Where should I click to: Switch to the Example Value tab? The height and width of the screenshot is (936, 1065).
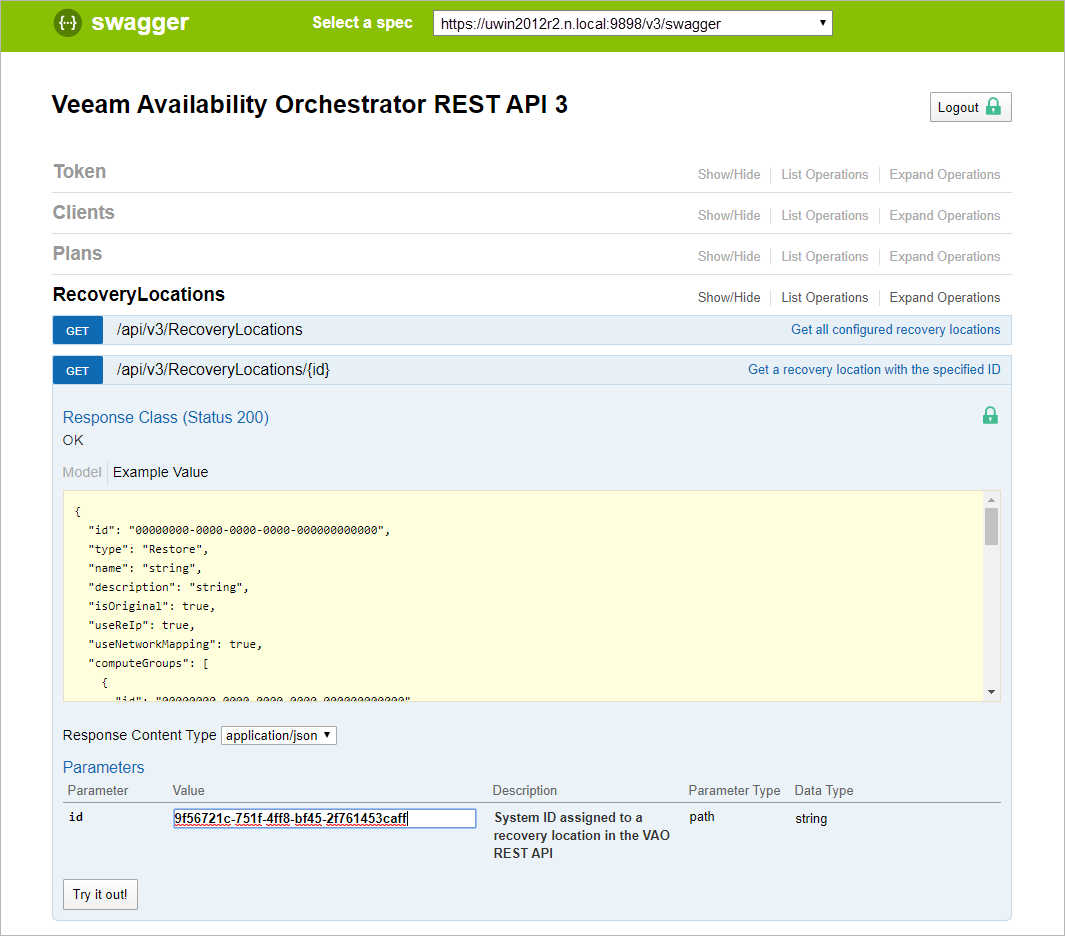[160, 472]
